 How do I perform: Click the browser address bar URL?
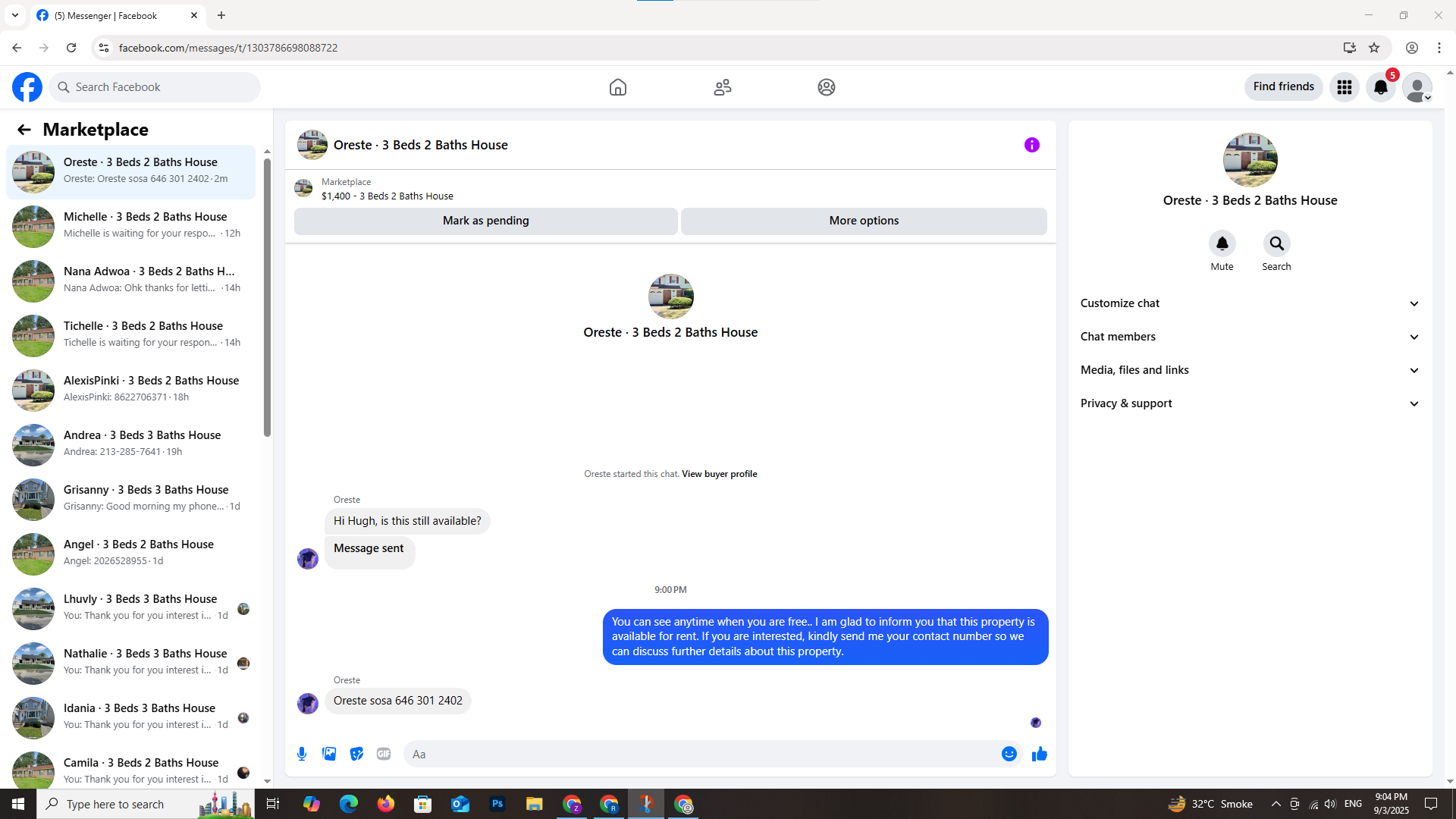pyautogui.click(x=228, y=48)
